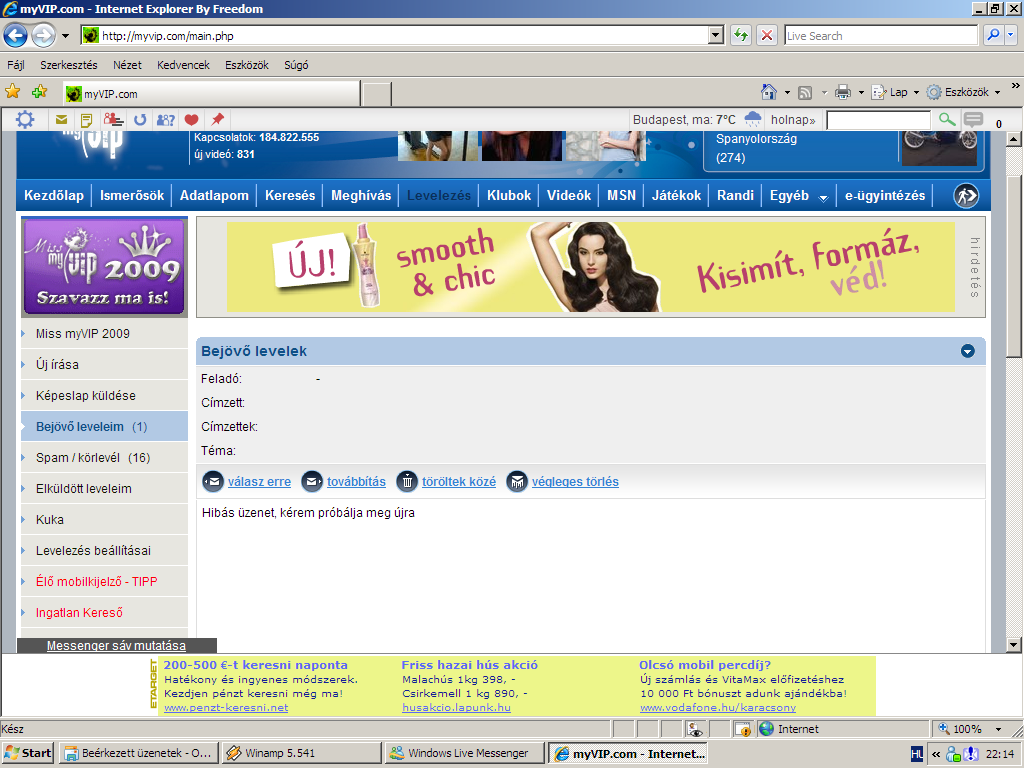Image resolution: width=1024 pixels, height=768 pixels.
Task: Click the trash icon beside töröltek közé
Action: 407,482
